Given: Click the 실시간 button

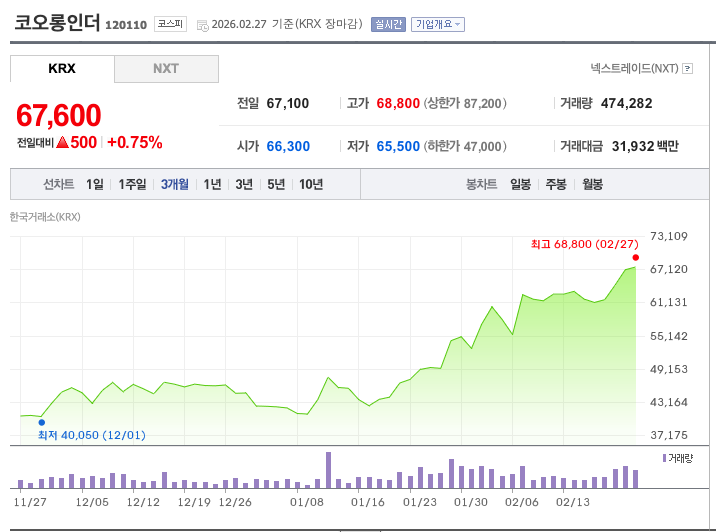Looking at the screenshot, I should pos(388,24).
